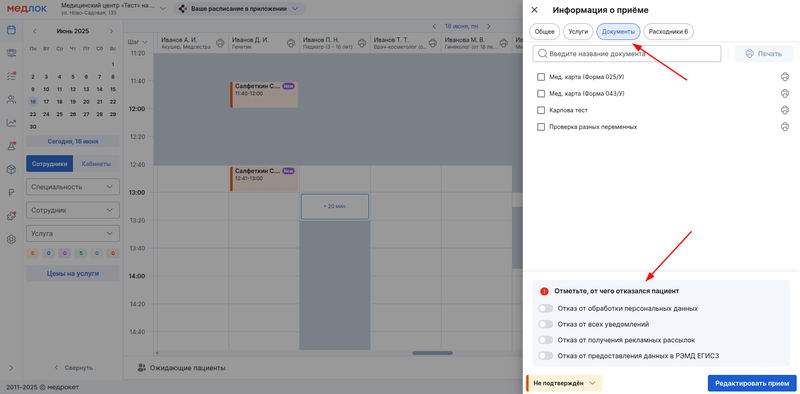The image size is (800, 394).
Task: Enable Отказ от всех уведомлений toggle
Action: [x=545, y=324]
